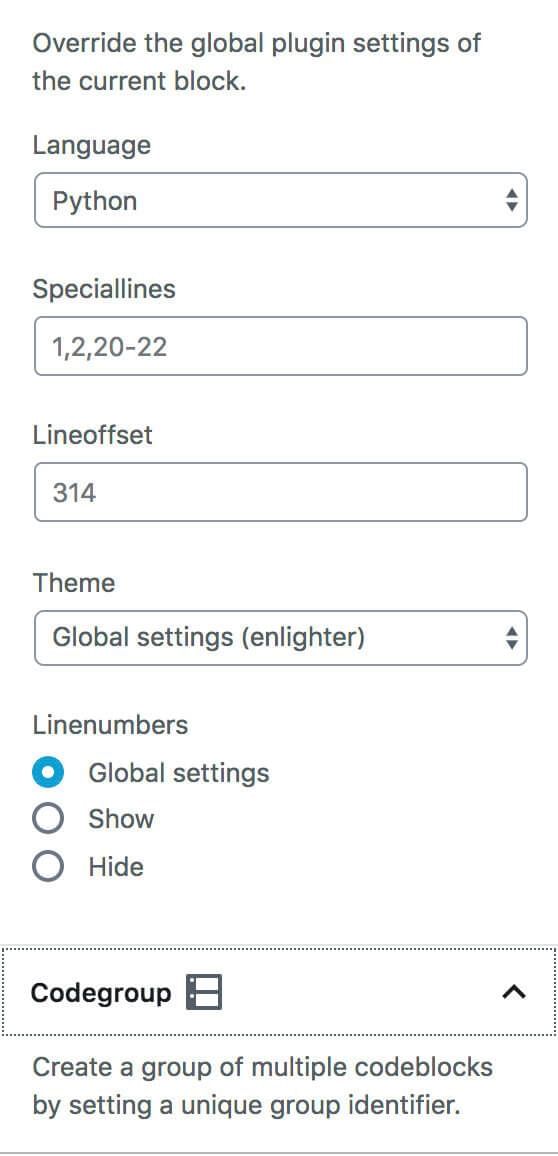The width and height of the screenshot is (558, 1156).
Task: Click the Codegroup panel layout icon
Action: tap(204, 992)
